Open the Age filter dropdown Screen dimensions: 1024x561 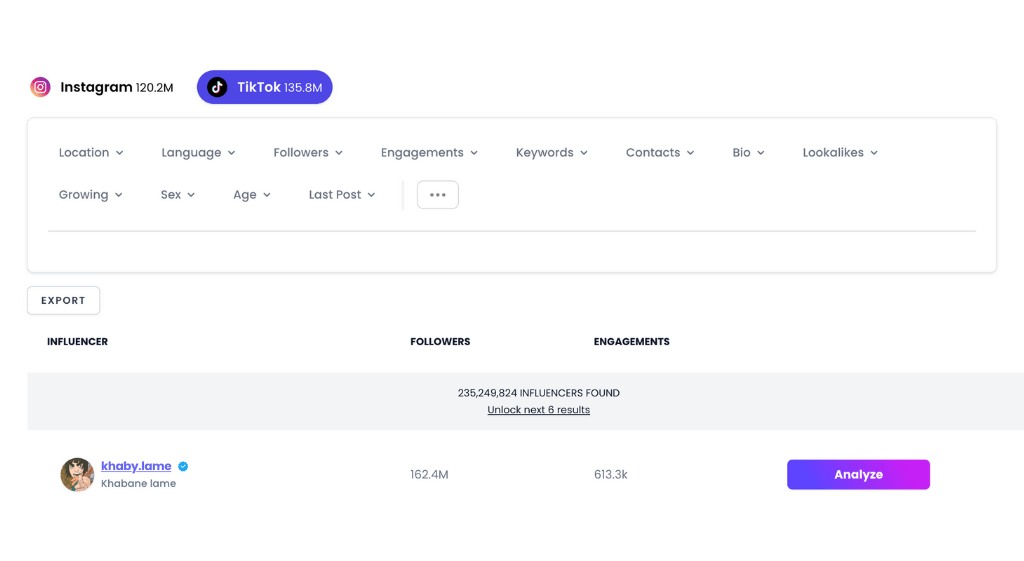coord(251,195)
